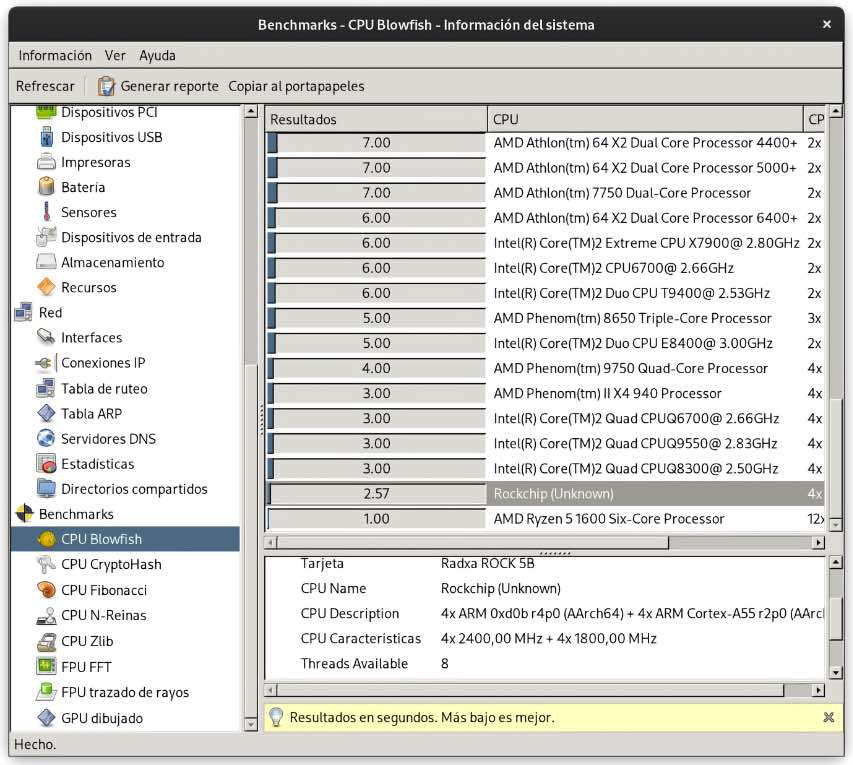Sort by the Resultados column header

376,119
